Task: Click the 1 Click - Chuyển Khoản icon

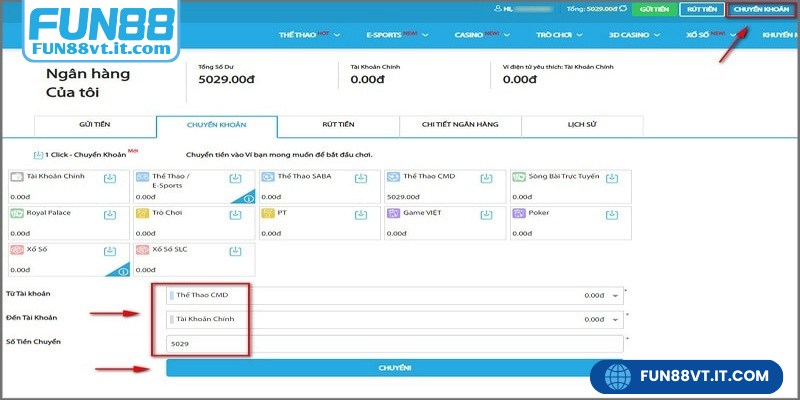Action: (x=38, y=155)
